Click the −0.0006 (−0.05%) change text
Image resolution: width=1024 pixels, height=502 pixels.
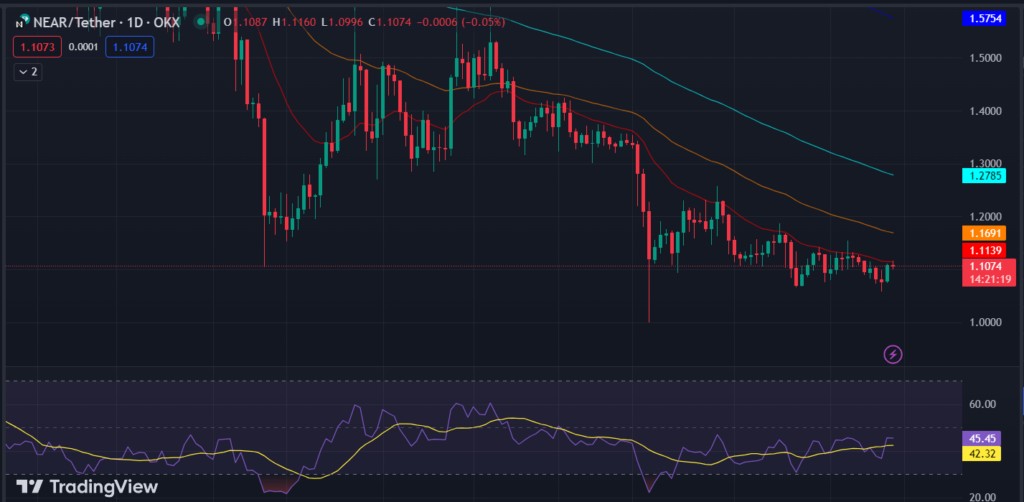coord(461,22)
